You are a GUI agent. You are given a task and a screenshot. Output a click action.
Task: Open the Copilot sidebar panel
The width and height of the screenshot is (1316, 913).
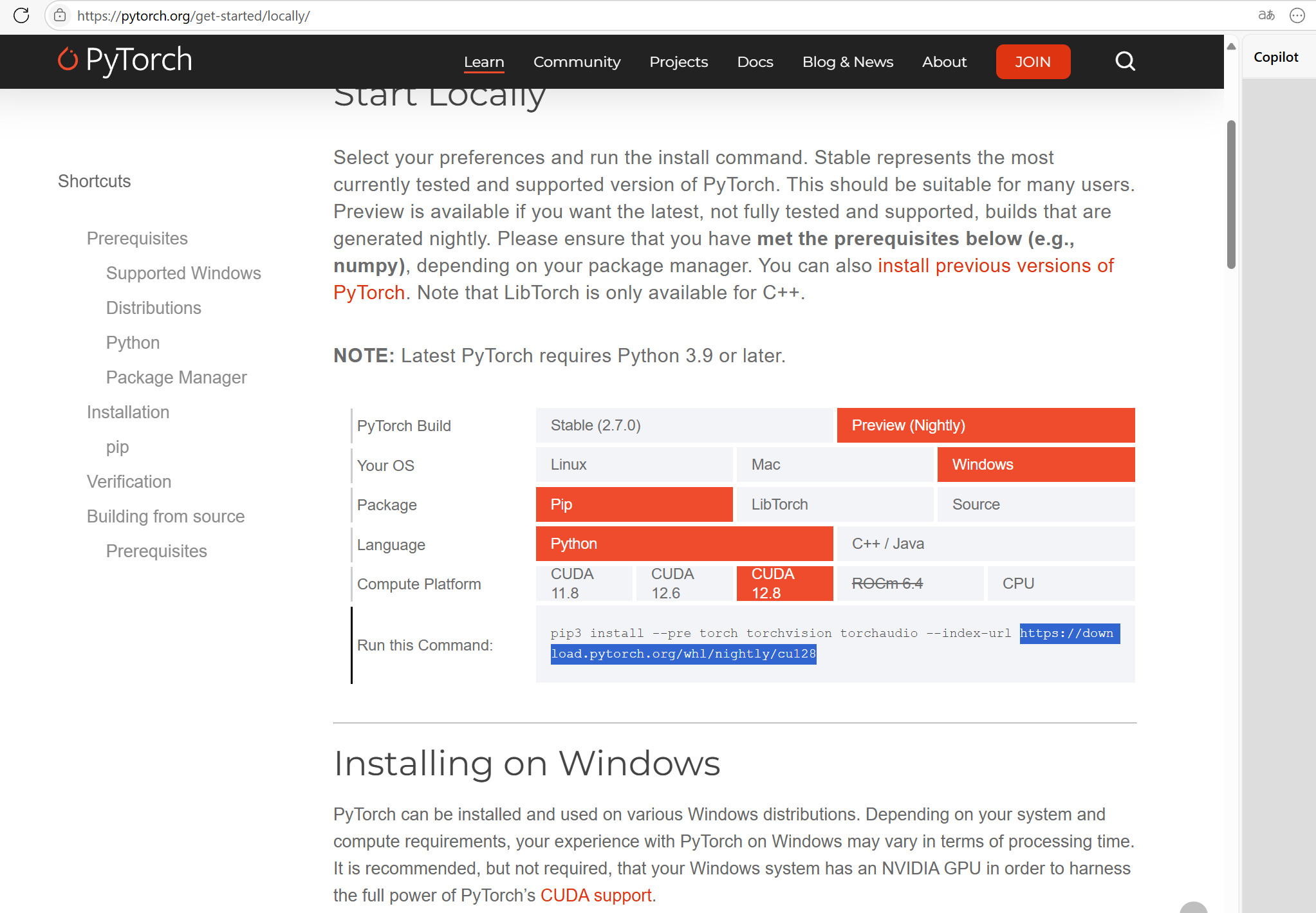pyautogui.click(x=1275, y=57)
